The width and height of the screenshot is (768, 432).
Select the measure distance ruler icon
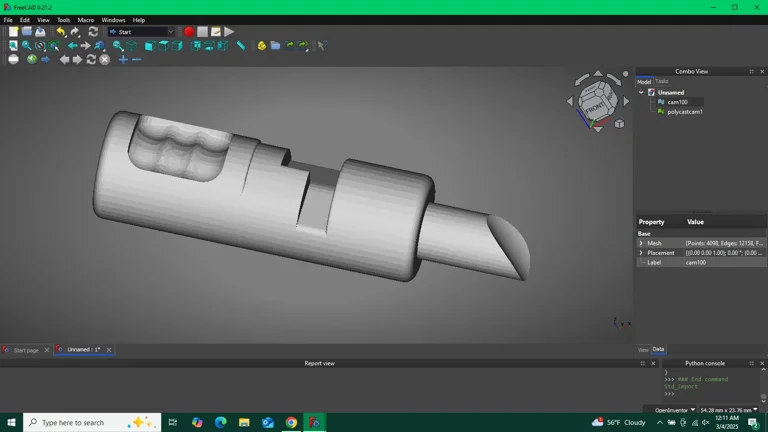tap(241, 46)
